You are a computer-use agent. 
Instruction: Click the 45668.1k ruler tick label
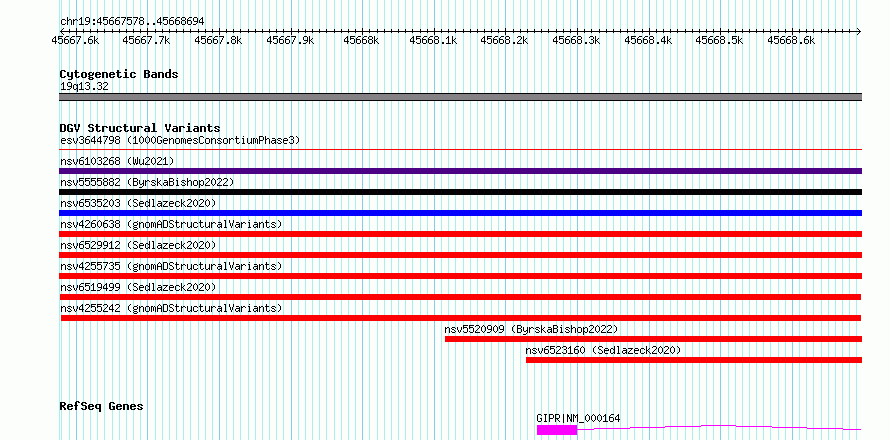(434, 40)
